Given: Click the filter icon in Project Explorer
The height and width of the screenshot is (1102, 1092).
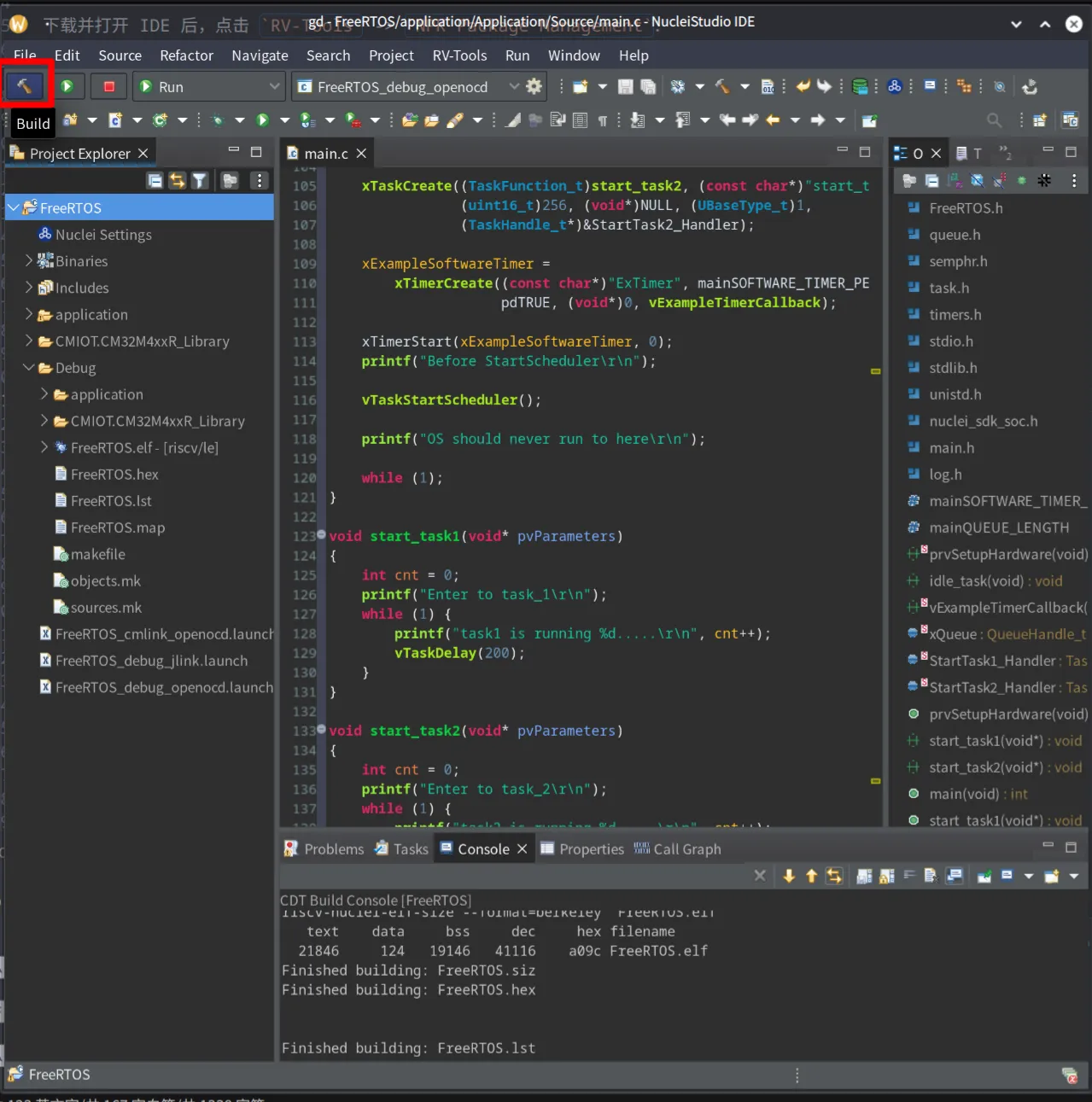Looking at the screenshot, I should [x=200, y=180].
